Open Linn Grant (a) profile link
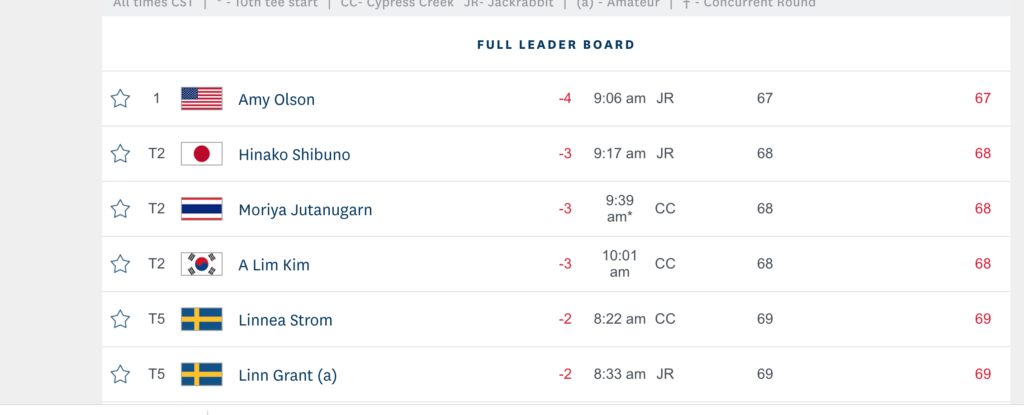Screen dimensions: 1024x415 click(x=287, y=376)
